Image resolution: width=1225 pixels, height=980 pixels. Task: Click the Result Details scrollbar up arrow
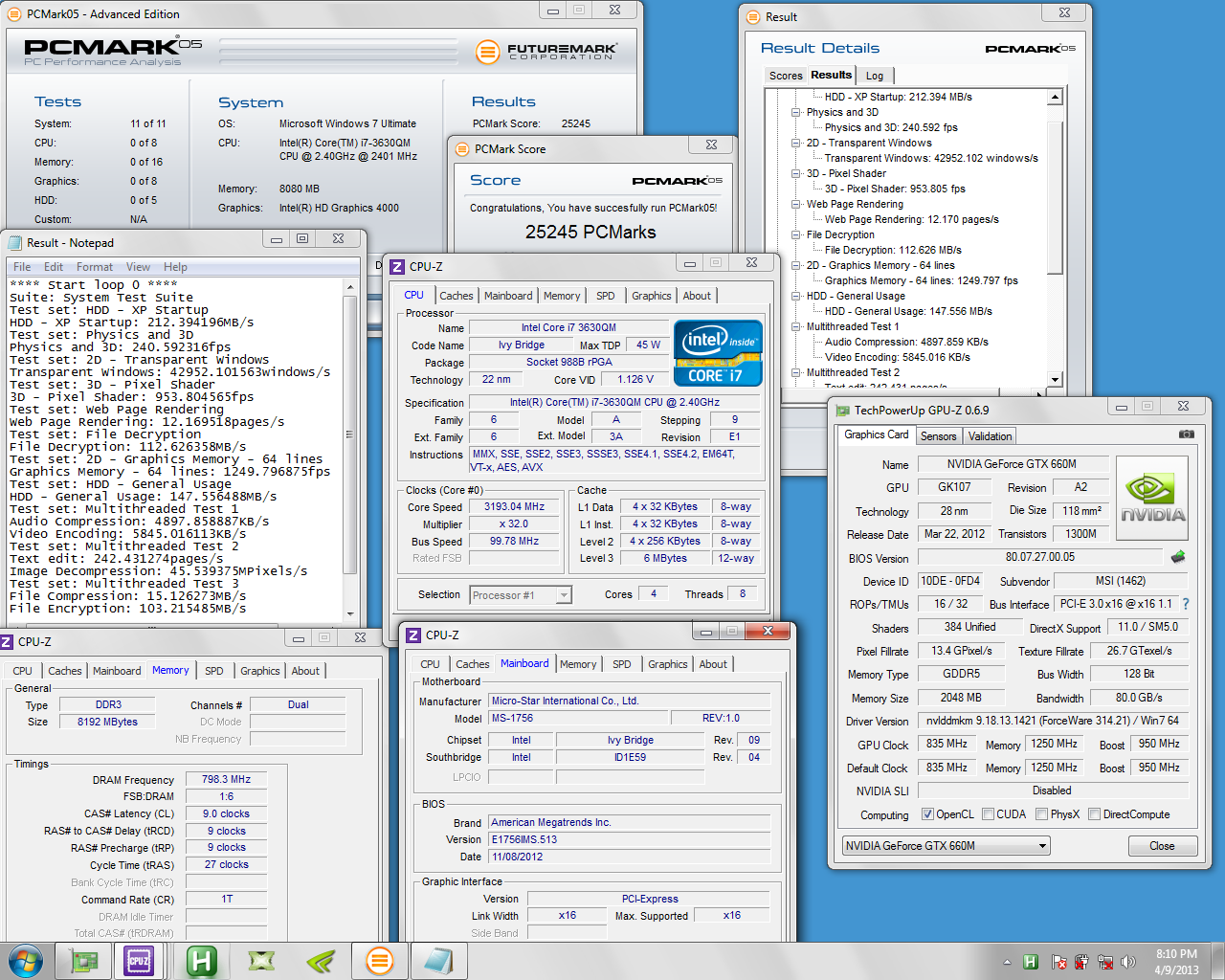(1055, 97)
